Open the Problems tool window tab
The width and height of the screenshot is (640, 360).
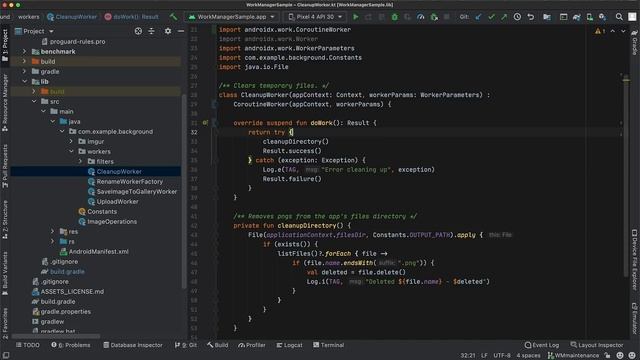71,345
